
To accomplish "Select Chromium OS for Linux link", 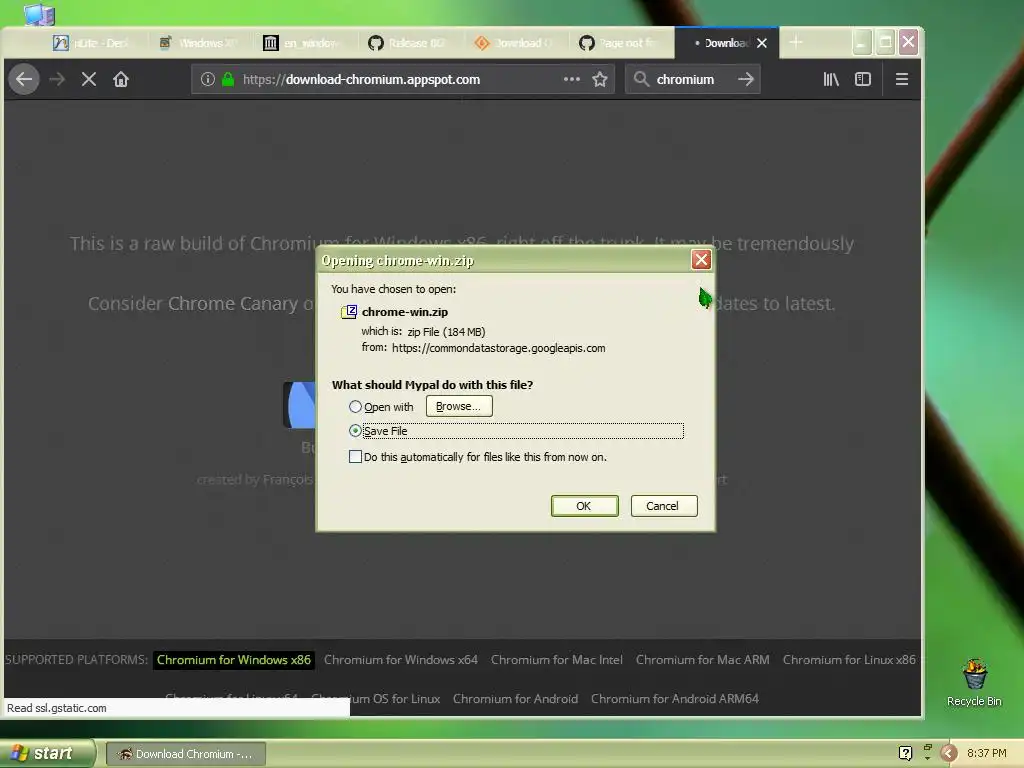I will pos(396,699).
